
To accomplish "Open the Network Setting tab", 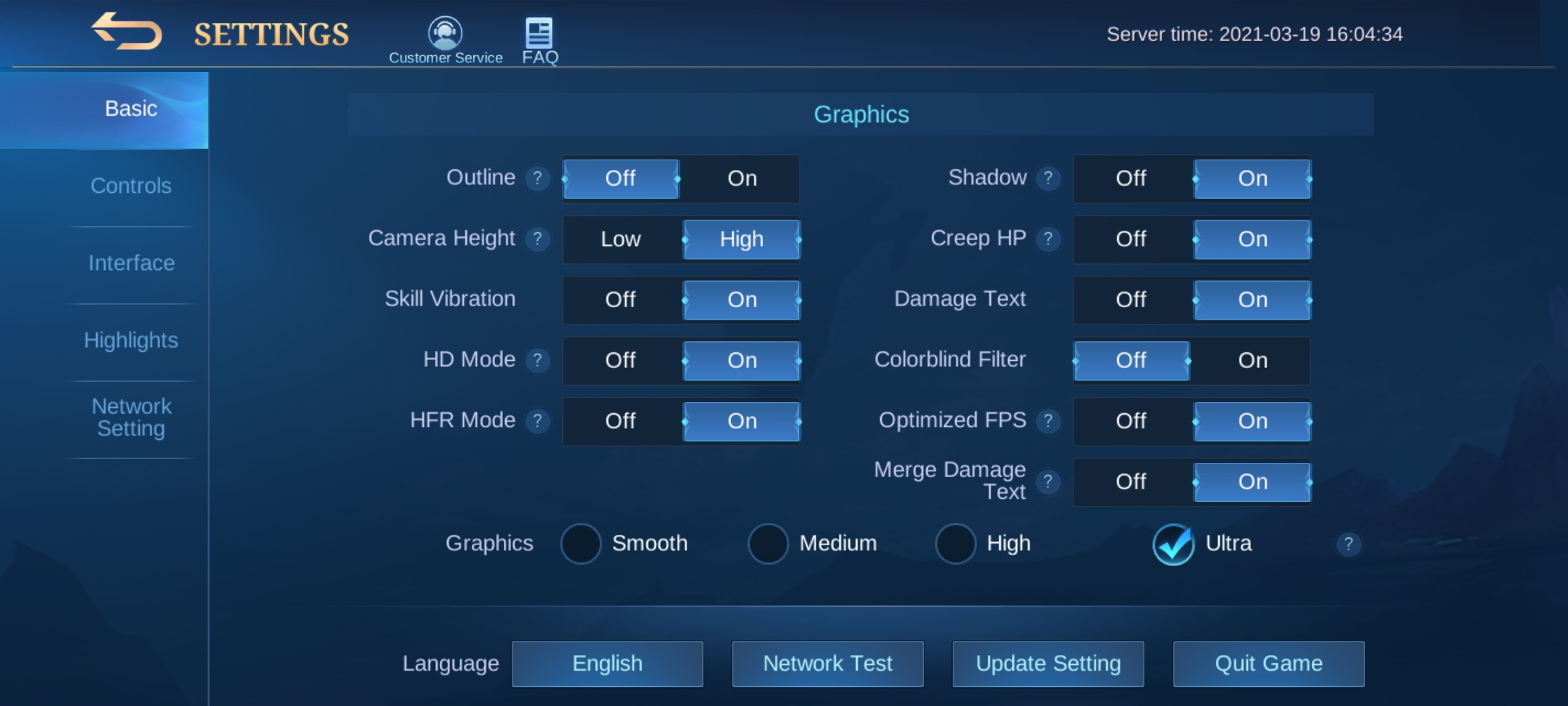I will click(x=131, y=417).
